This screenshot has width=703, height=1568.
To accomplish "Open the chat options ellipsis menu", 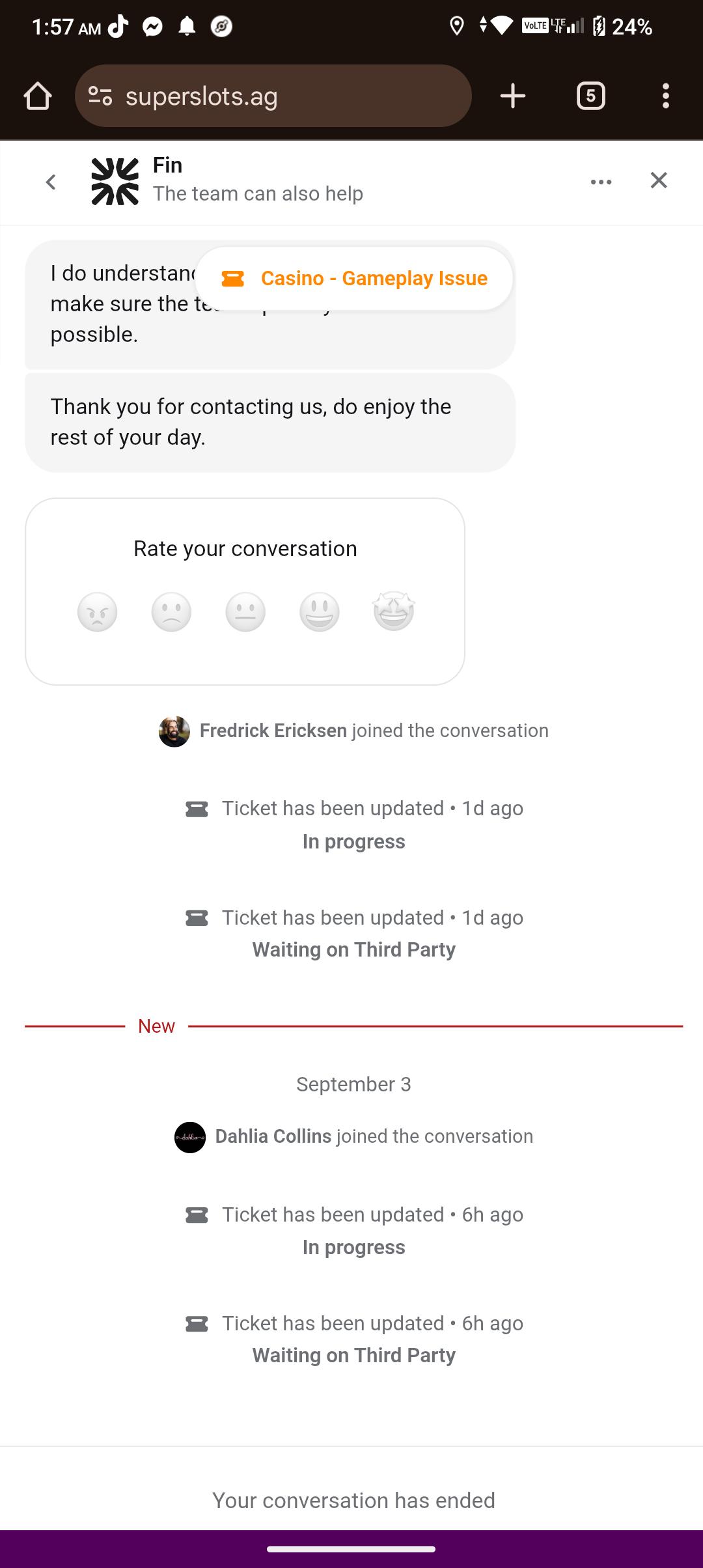I will [x=601, y=182].
